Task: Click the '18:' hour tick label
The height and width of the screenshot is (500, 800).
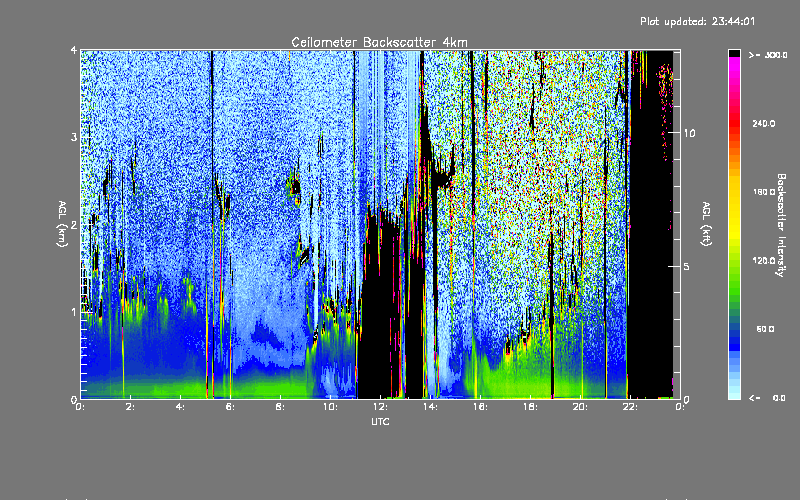Action: click(x=530, y=407)
